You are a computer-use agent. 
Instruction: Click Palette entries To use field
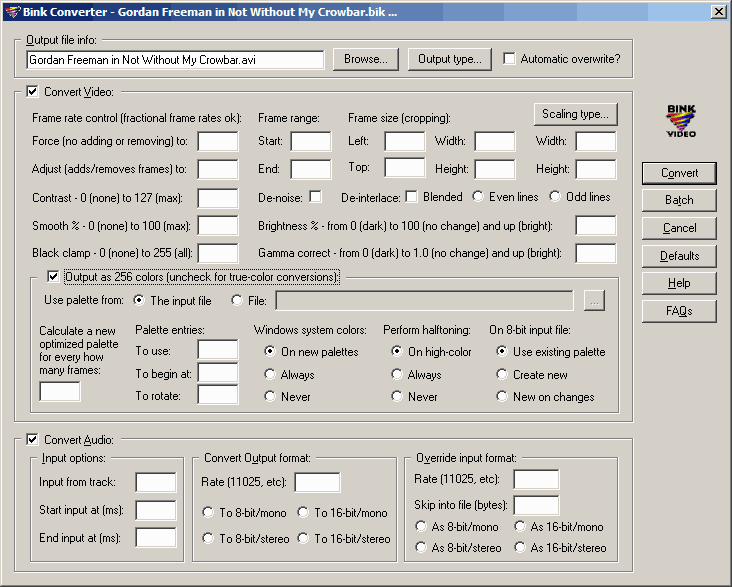click(x=218, y=350)
